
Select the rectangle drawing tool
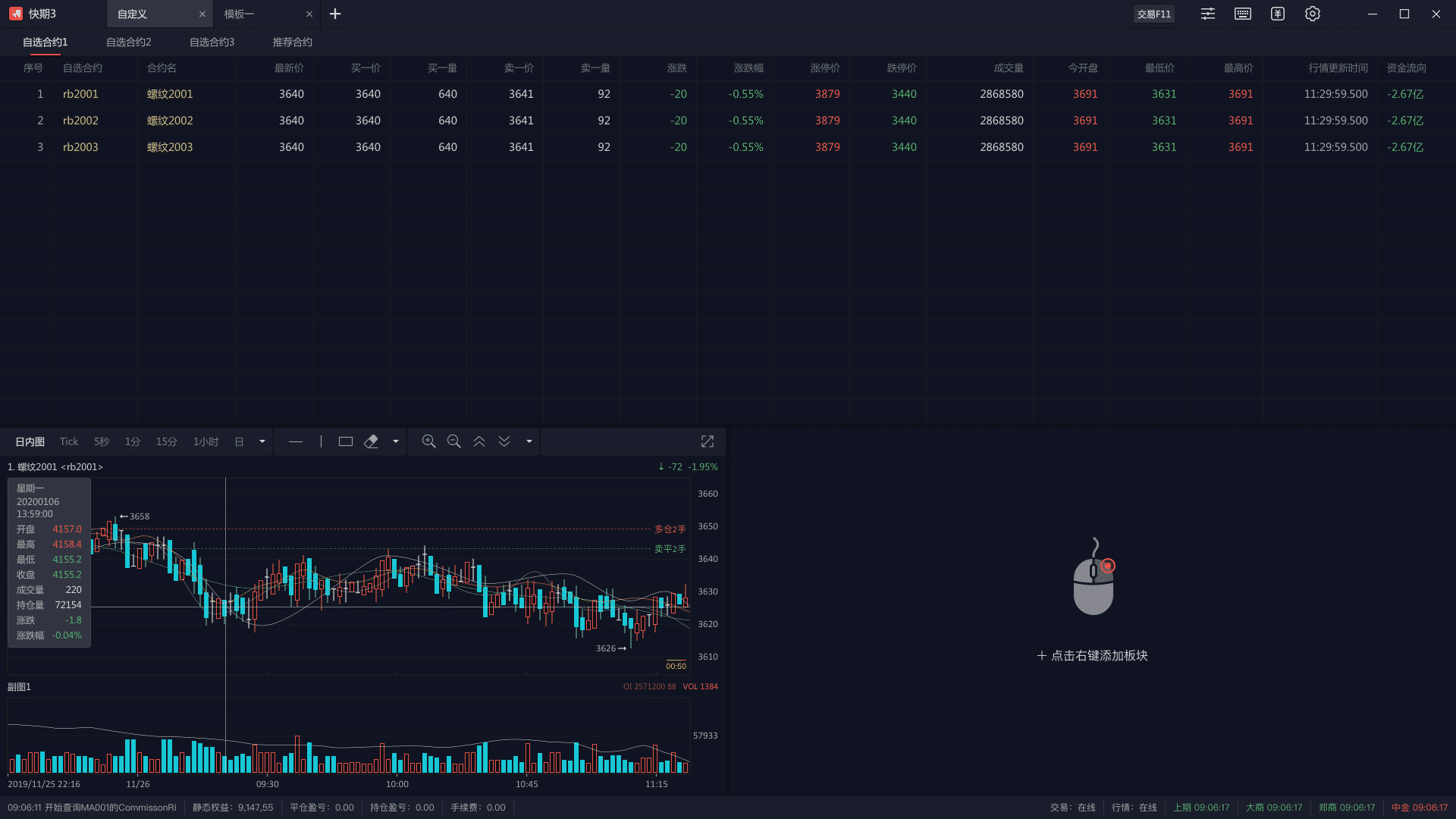pyautogui.click(x=346, y=441)
